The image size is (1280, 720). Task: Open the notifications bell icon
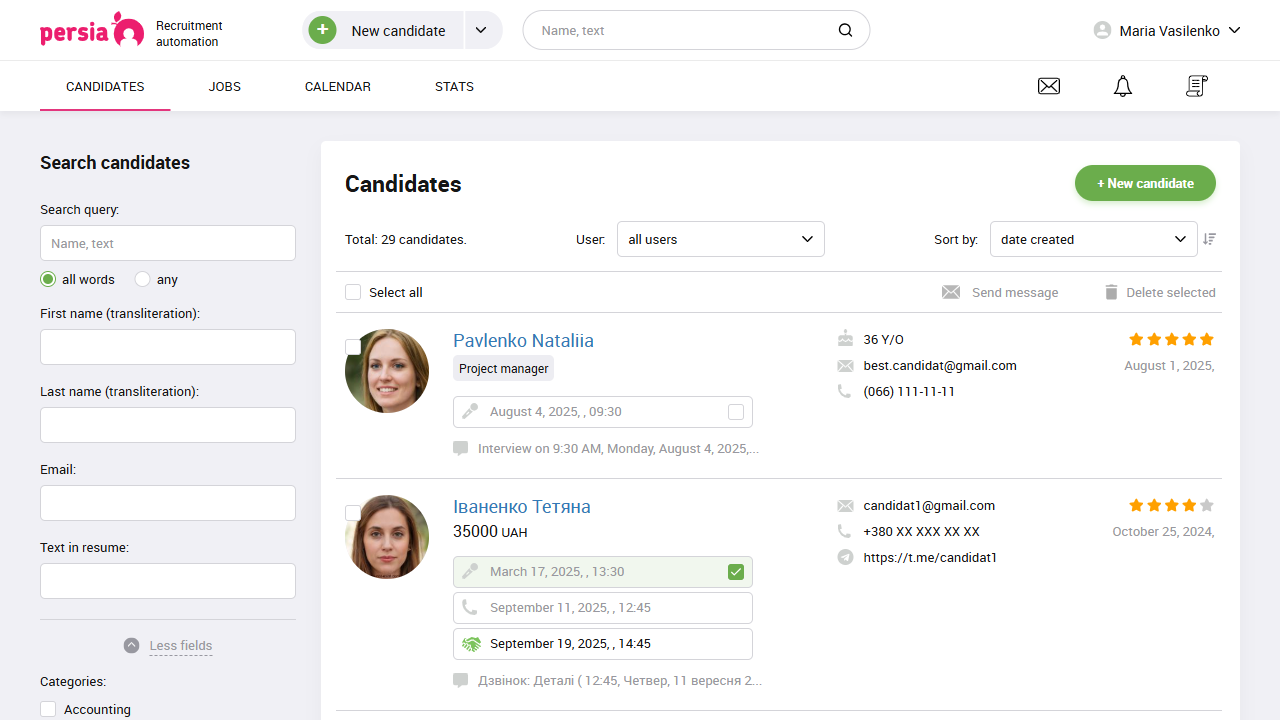tap(1122, 86)
